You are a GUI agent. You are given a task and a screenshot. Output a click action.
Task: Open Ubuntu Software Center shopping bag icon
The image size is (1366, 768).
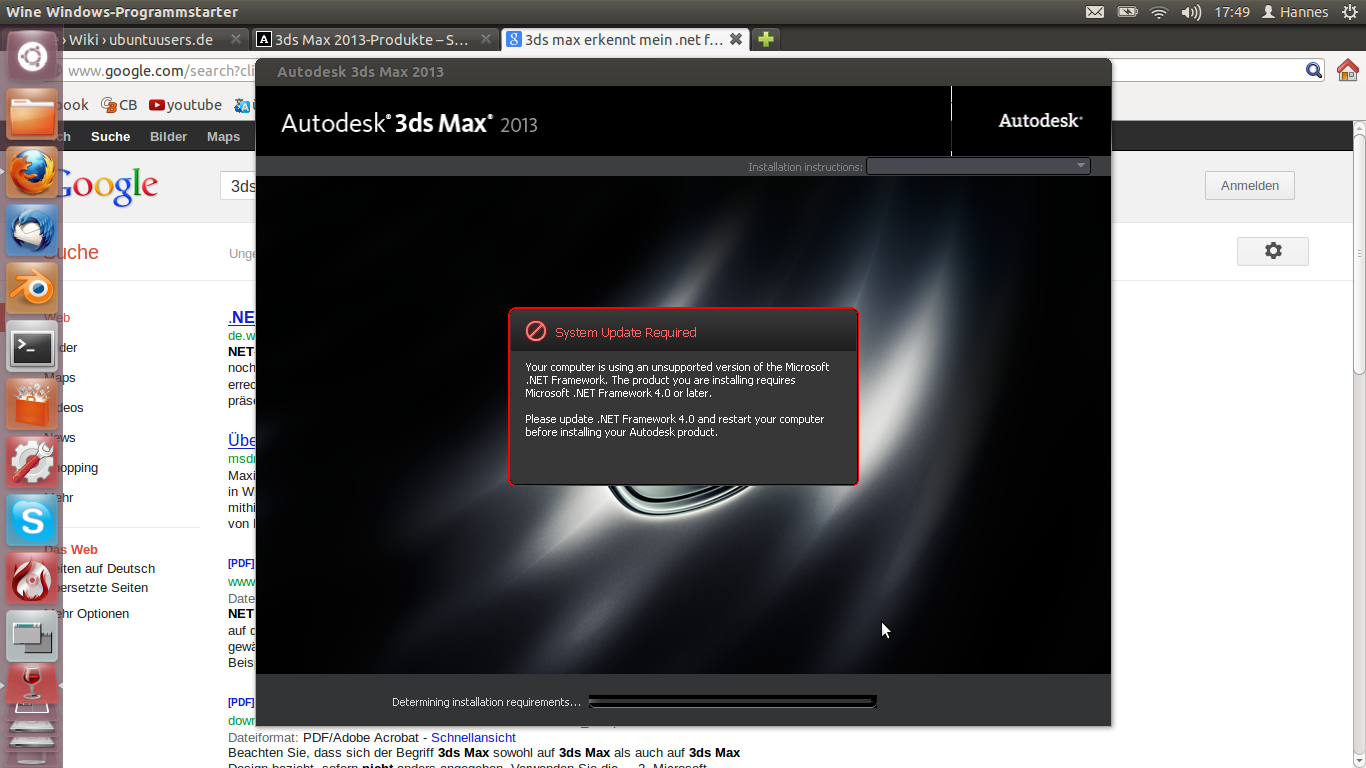pos(32,404)
